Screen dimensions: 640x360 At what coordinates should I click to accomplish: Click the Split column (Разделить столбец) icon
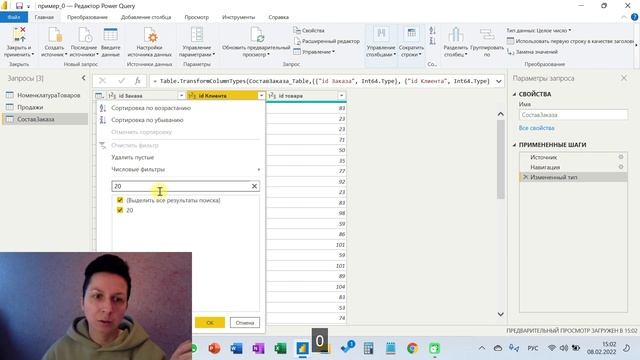456,35
